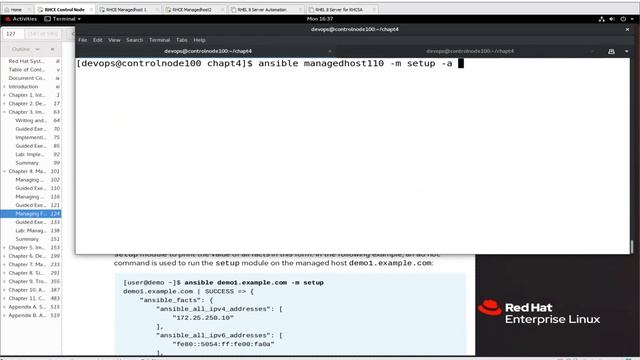Close the RHCE Managedhost 1 tab

pos(157,9)
